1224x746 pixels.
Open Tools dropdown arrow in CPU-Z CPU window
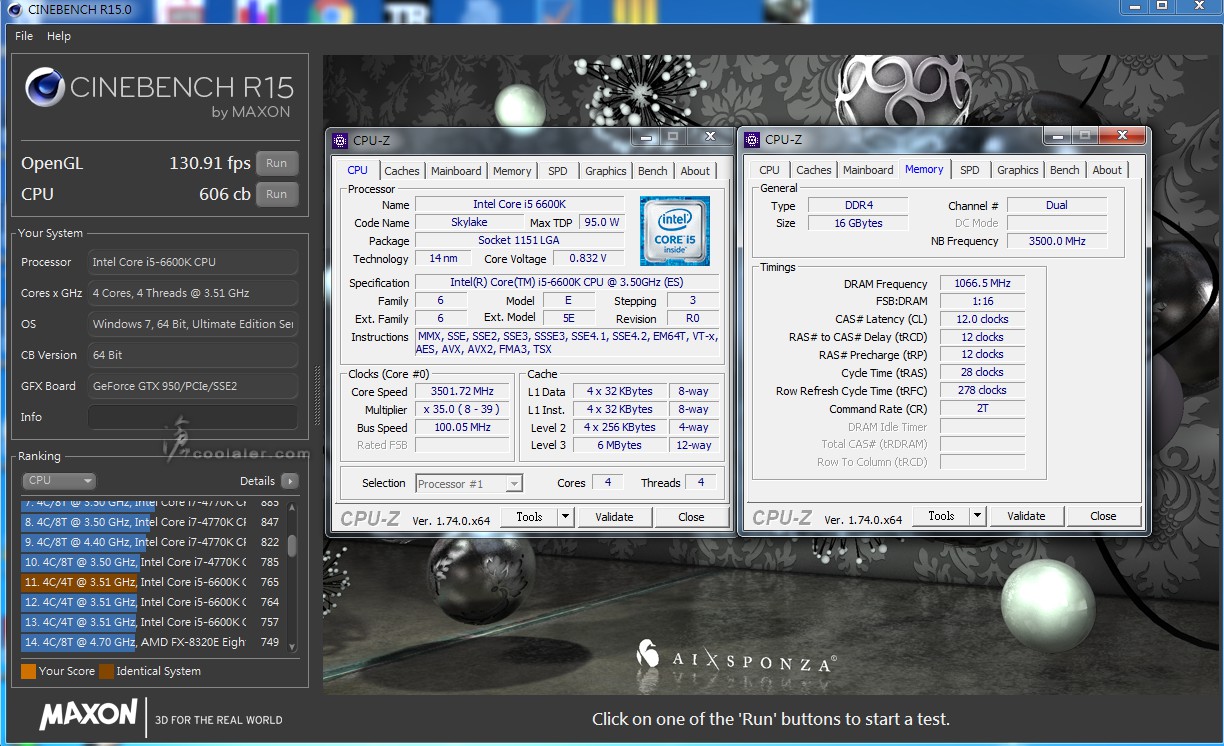565,517
